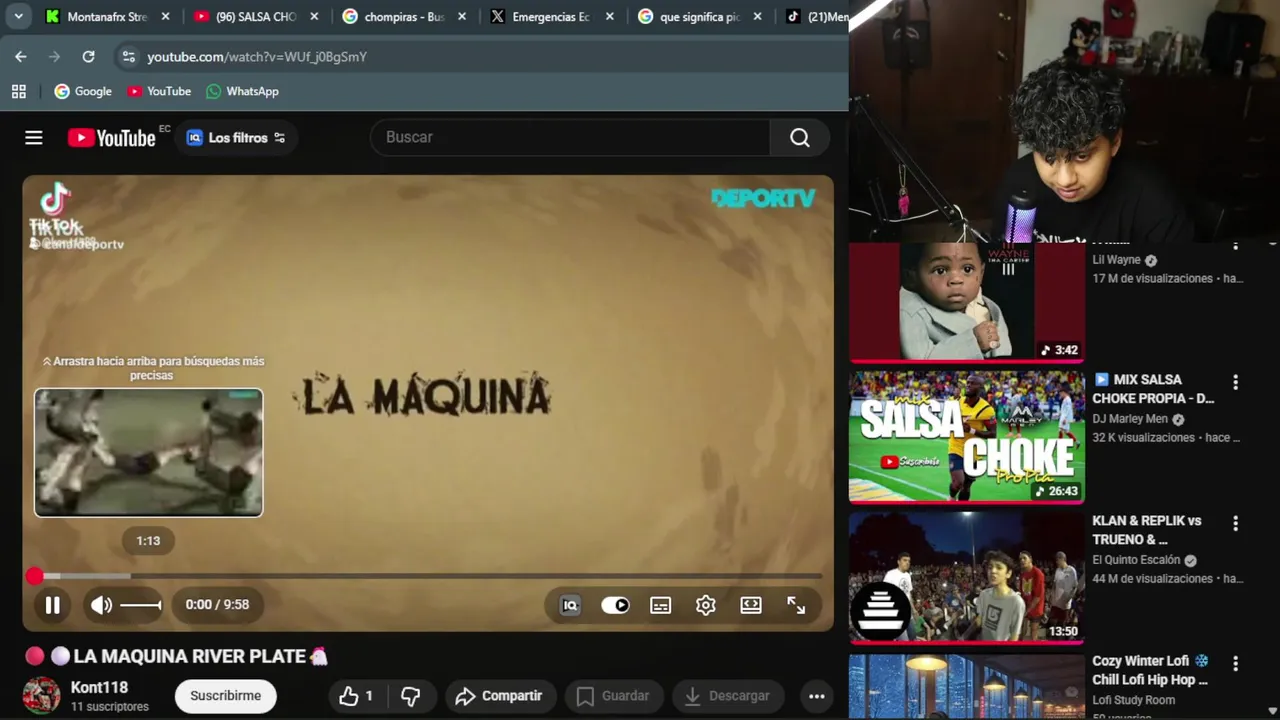Reload the current page

[x=88, y=57]
